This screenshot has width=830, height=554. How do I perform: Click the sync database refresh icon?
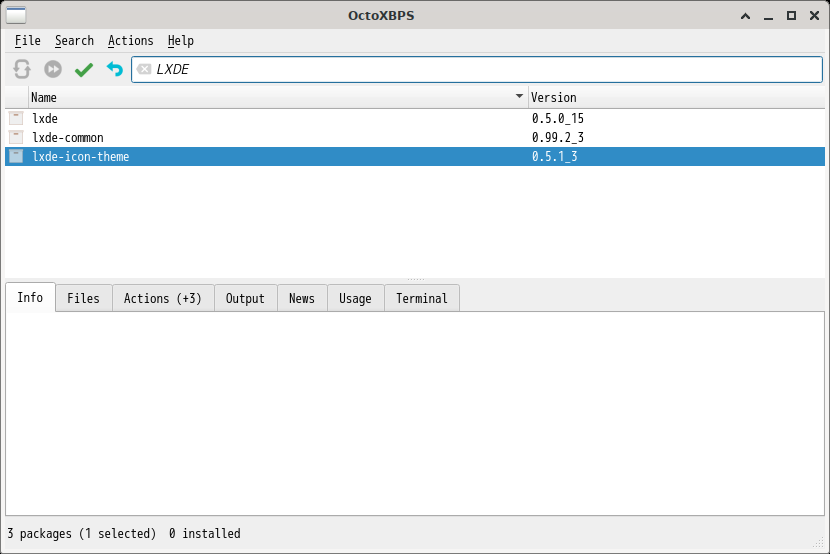click(22, 69)
